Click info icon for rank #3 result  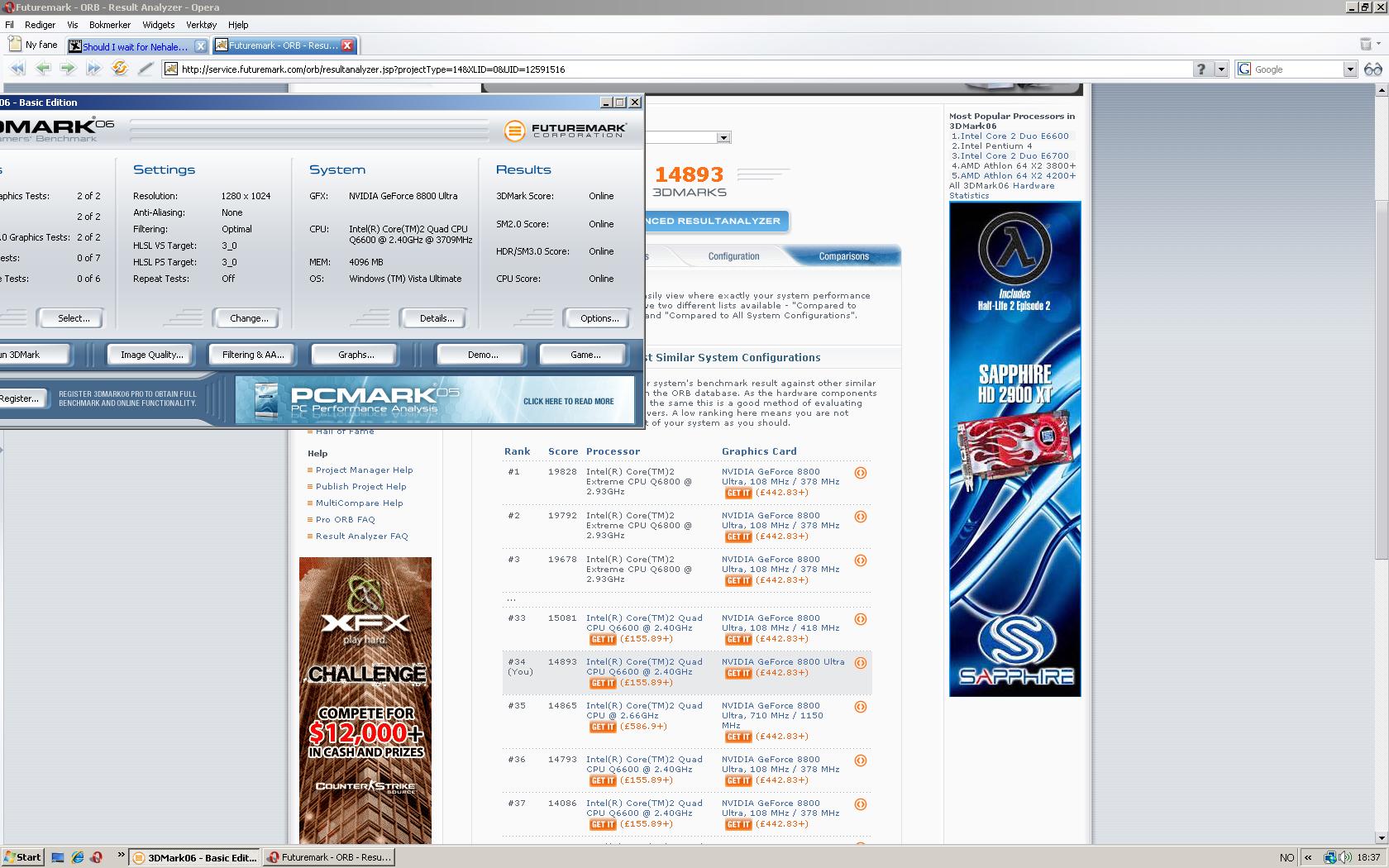pyautogui.click(x=861, y=560)
